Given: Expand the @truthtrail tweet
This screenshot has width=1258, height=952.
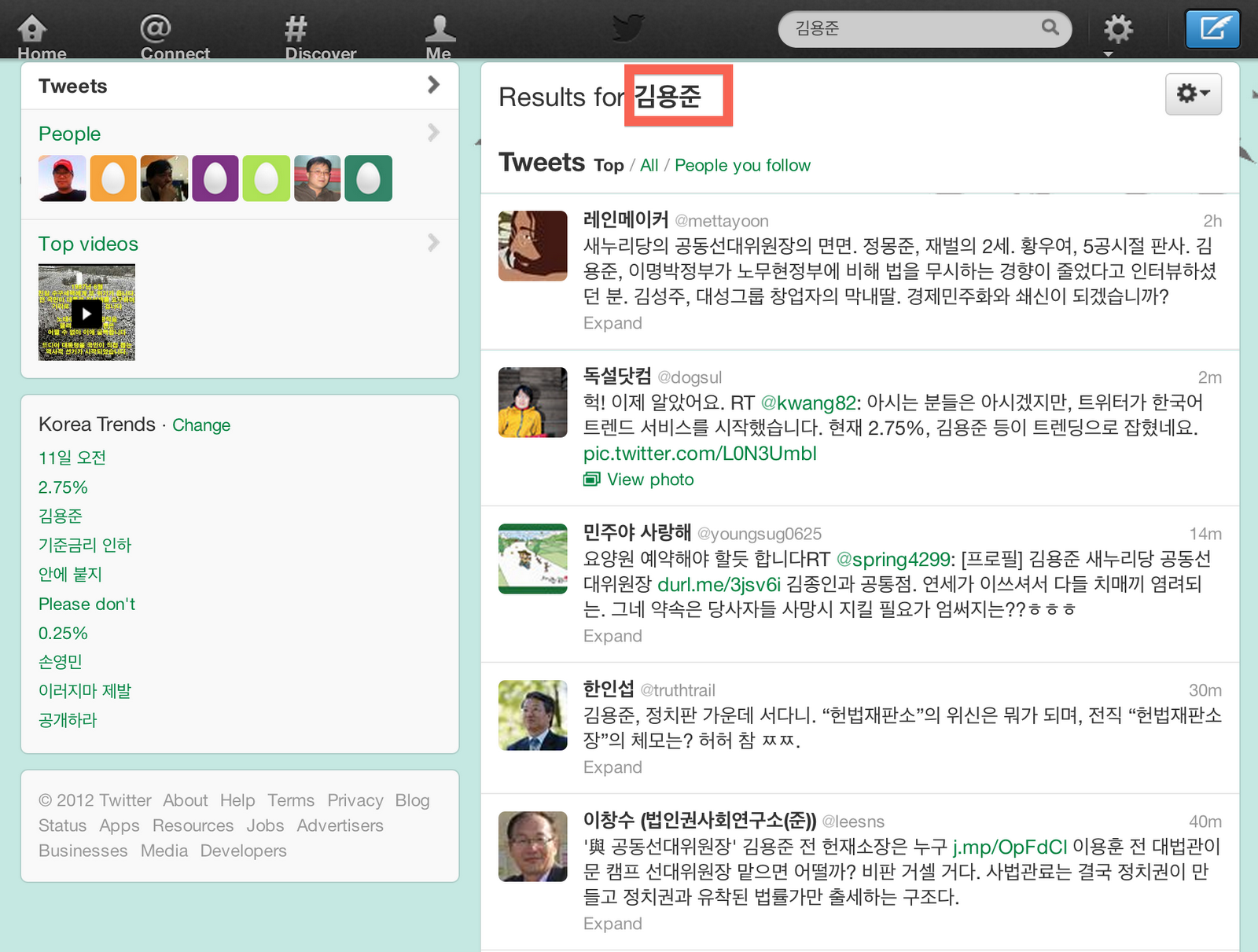Looking at the screenshot, I should 612,767.
